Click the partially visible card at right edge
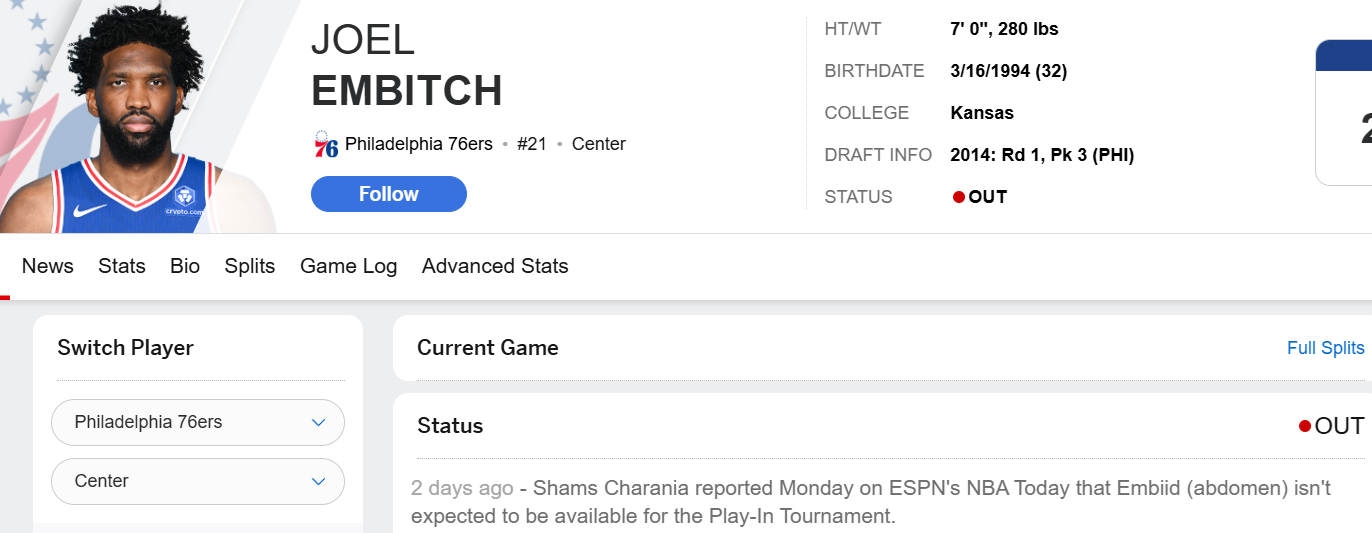 point(1345,112)
